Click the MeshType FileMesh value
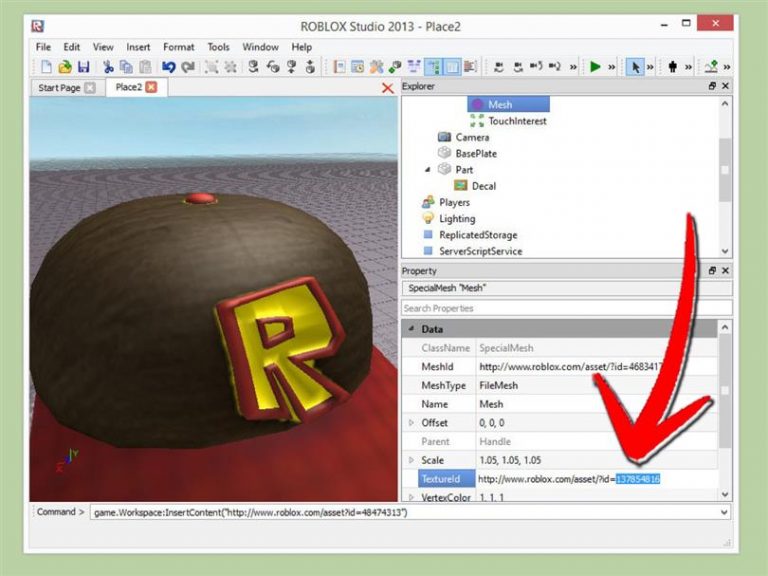Viewport: 768px width, 576px height. pyautogui.click(x=597, y=385)
